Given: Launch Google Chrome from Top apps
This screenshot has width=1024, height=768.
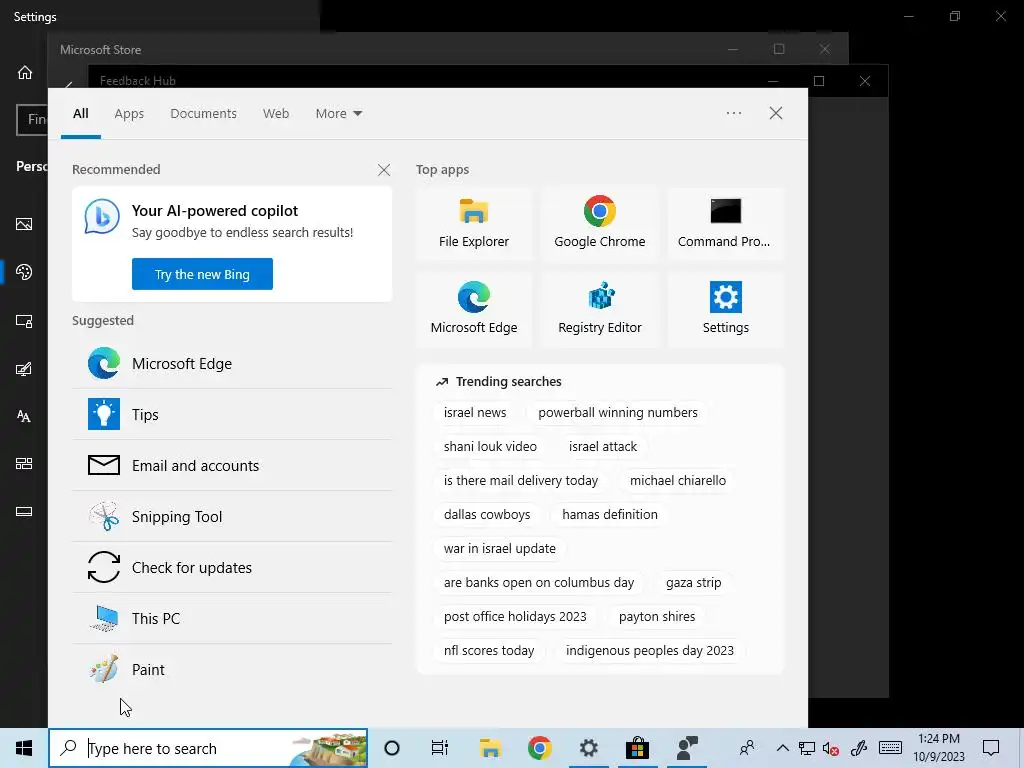Looking at the screenshot, I should [600, 223].
